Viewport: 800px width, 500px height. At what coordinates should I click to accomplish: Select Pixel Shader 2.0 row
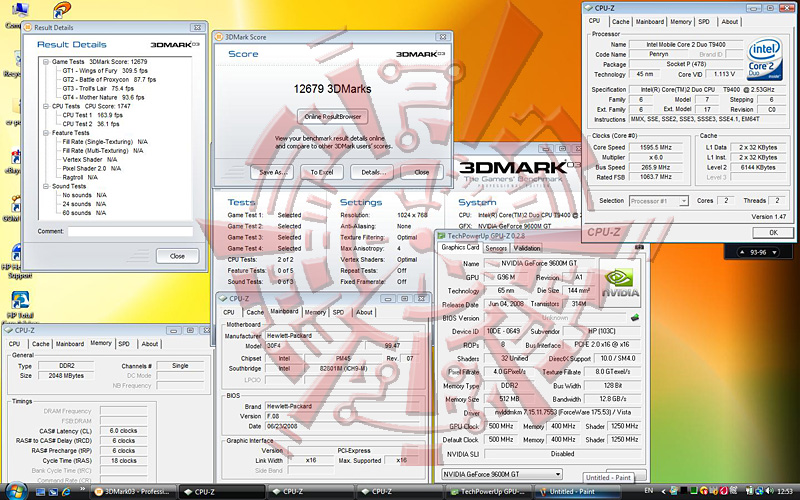(x=91, y=168)
